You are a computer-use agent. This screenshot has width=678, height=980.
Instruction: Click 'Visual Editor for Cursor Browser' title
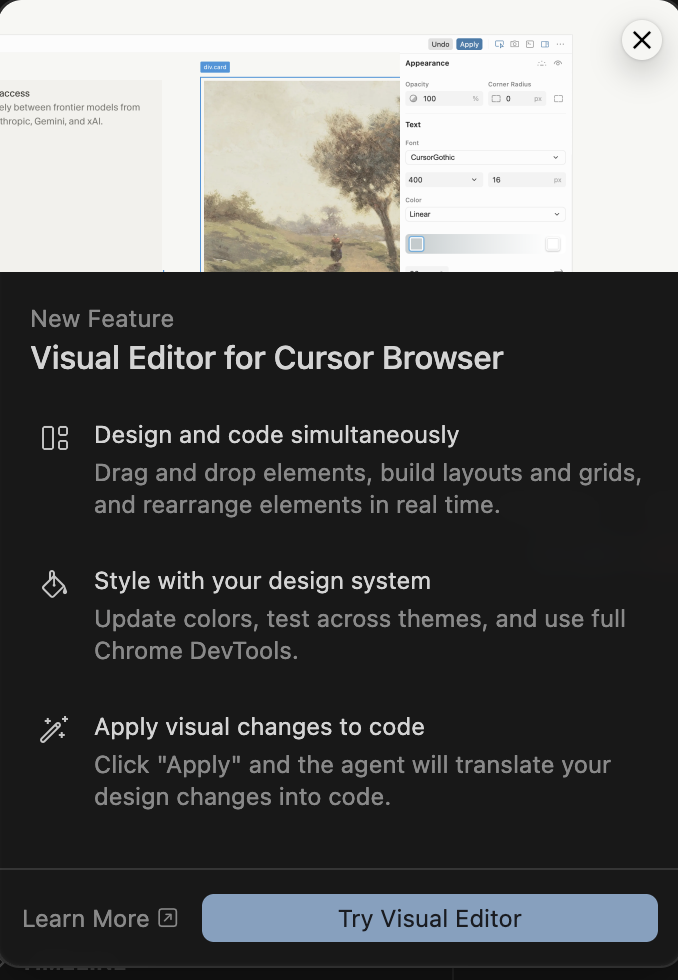point(267,358)
